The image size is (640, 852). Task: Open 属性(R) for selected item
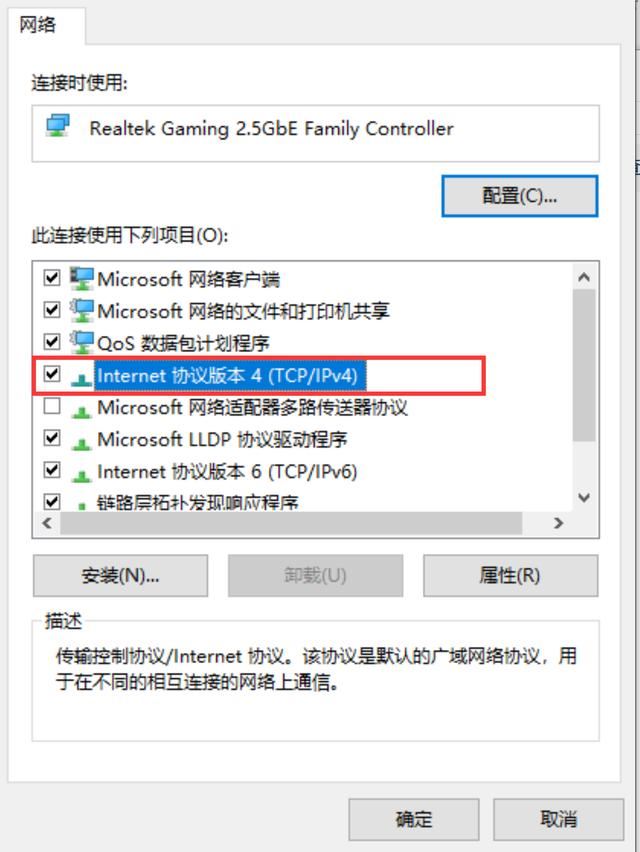pyautogui.click(x=510, y=575)
